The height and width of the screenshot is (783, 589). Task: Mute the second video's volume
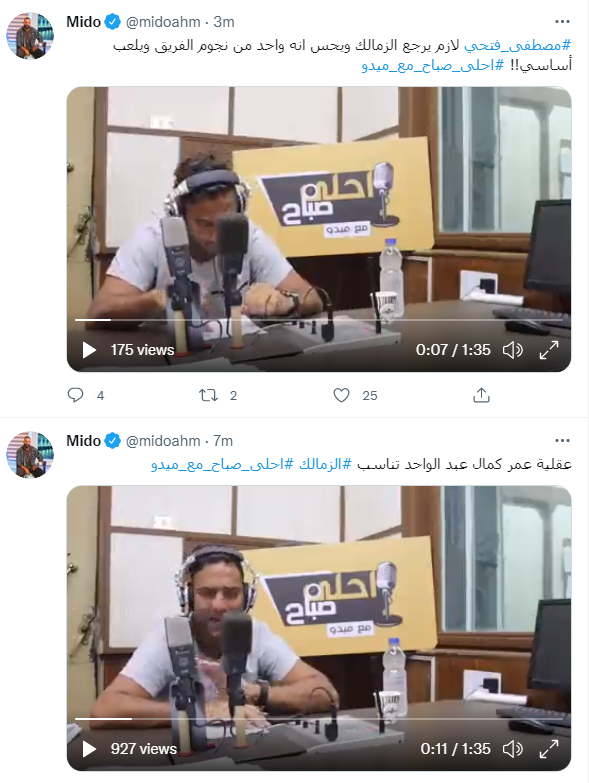point(512,749)
